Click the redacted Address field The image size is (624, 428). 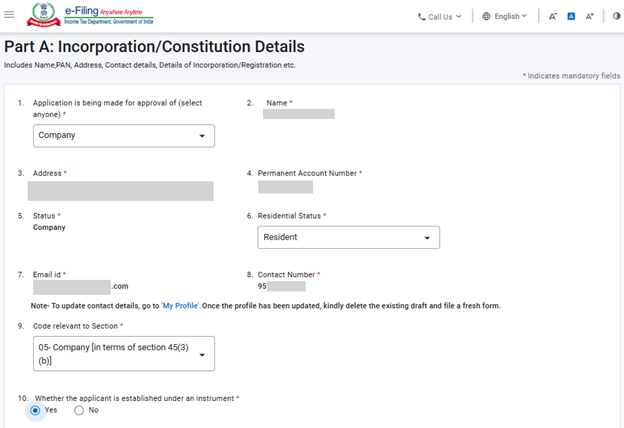(120, 191)
